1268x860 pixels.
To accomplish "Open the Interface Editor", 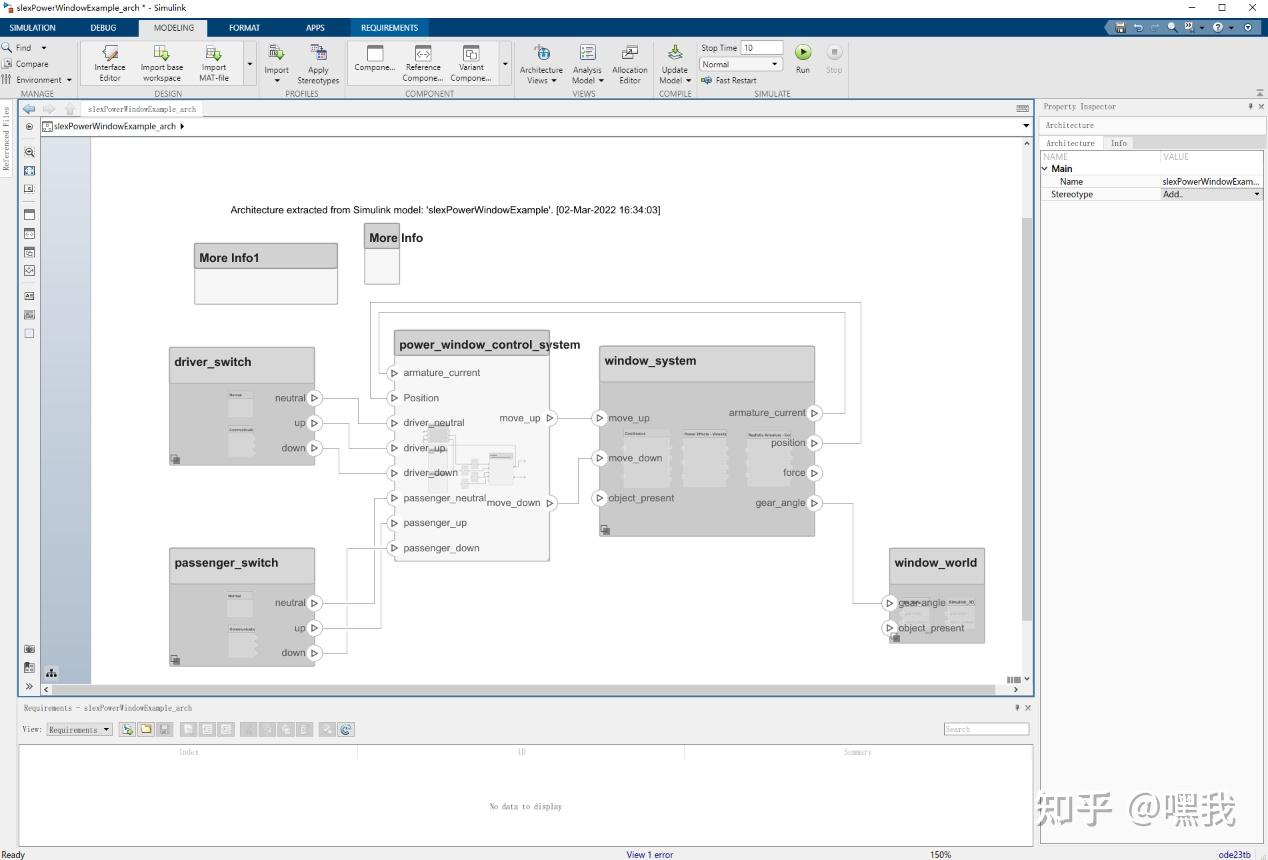I will click(109, 62).
